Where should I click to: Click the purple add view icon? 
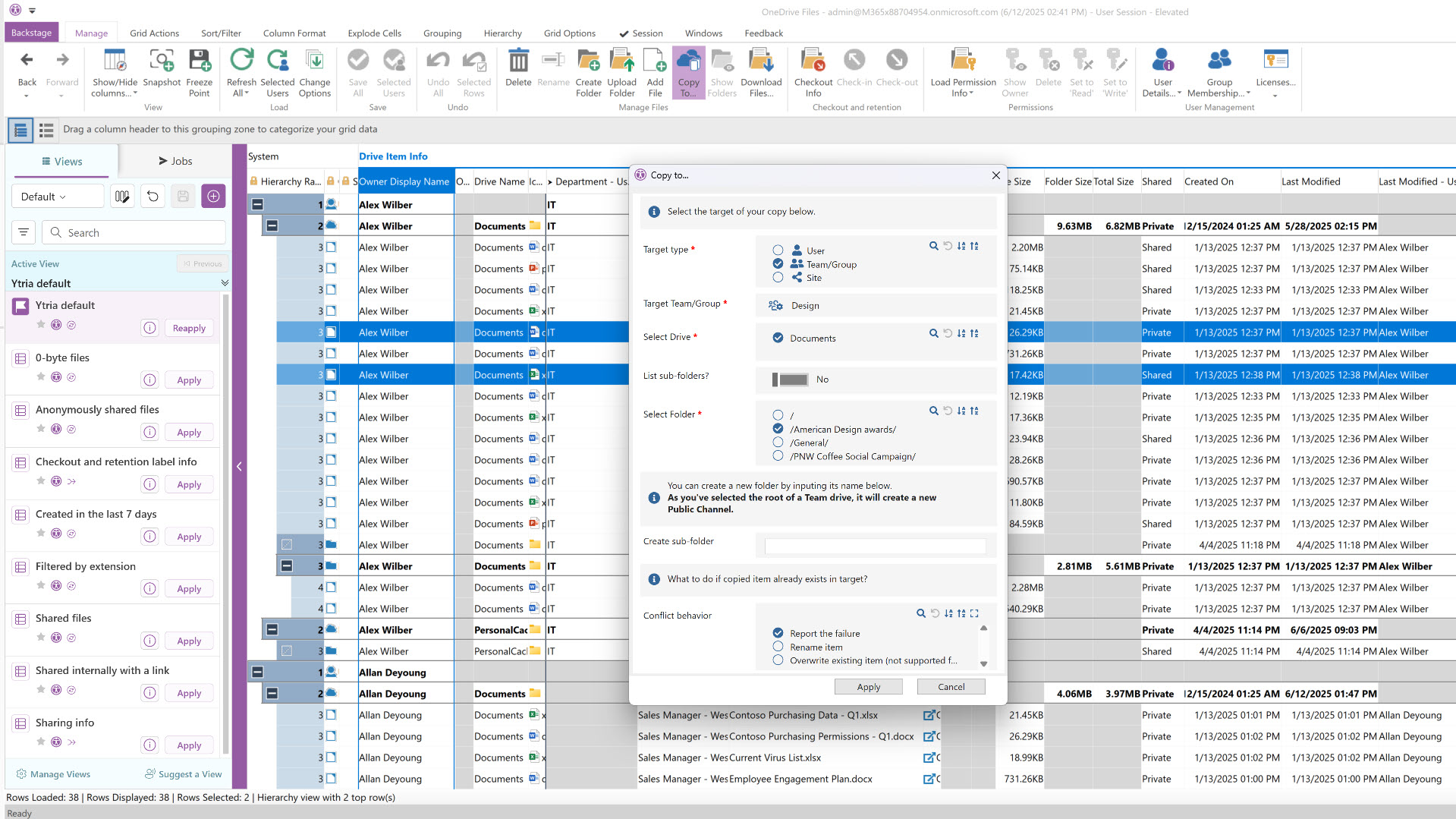(213, 197)
